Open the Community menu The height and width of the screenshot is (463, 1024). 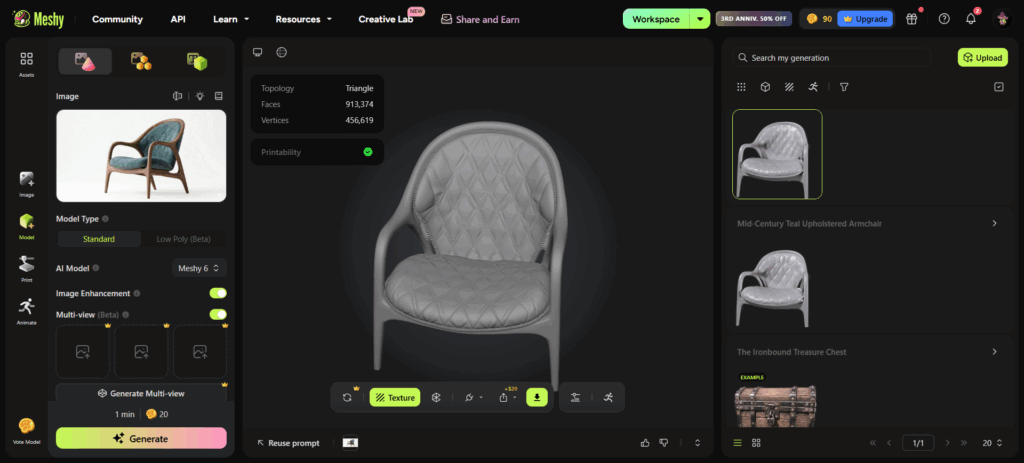(118, 19)
